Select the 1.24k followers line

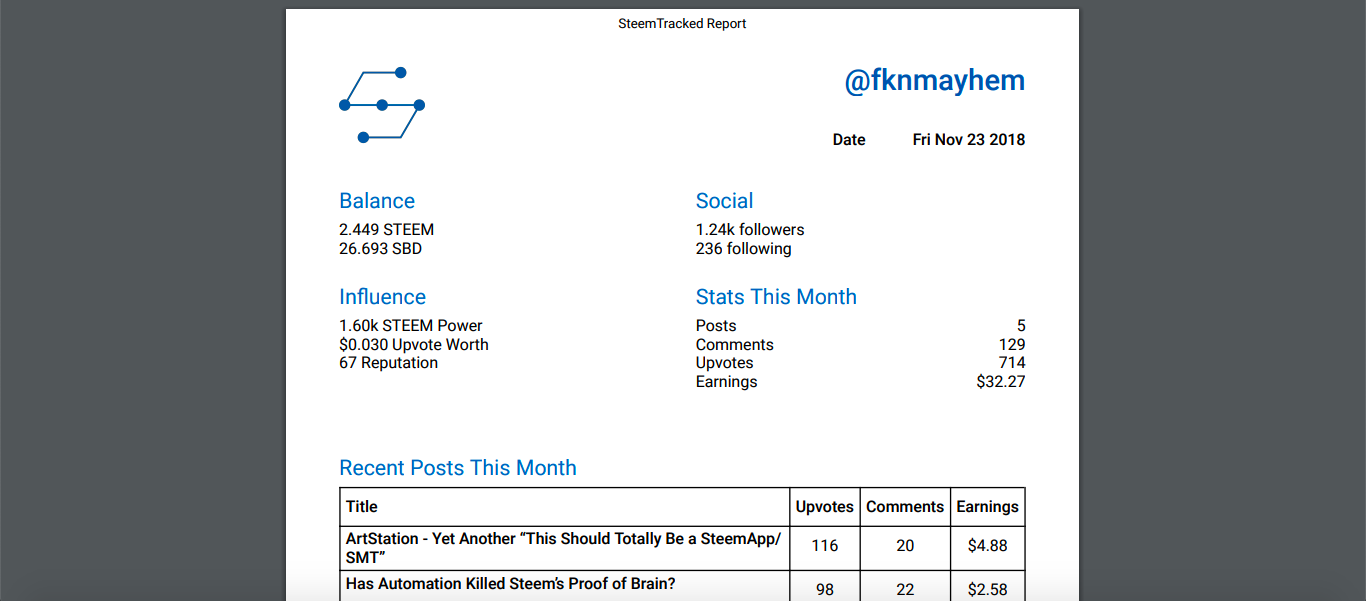coord(750,230)
